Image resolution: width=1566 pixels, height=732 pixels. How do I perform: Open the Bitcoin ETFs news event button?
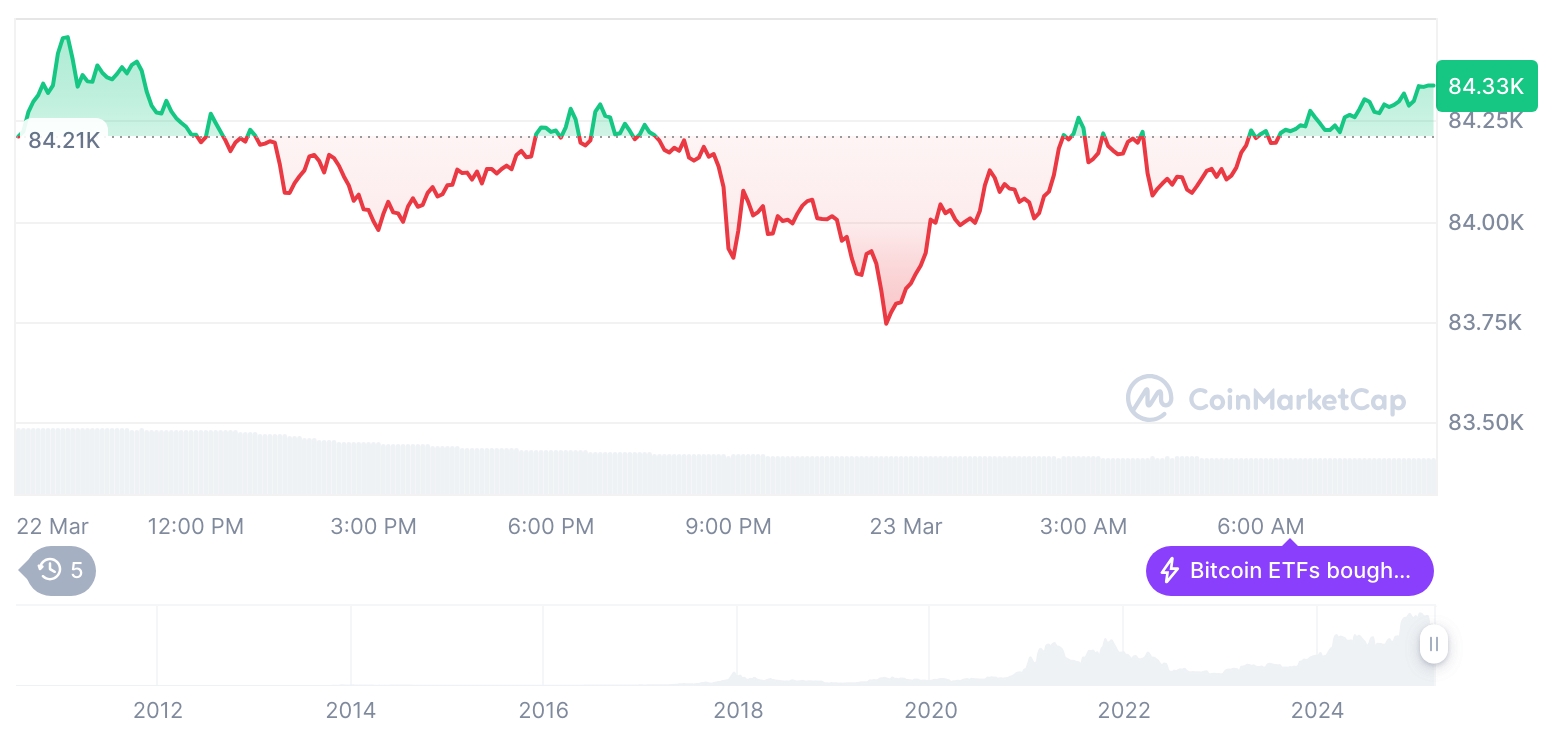[1289, 571]
